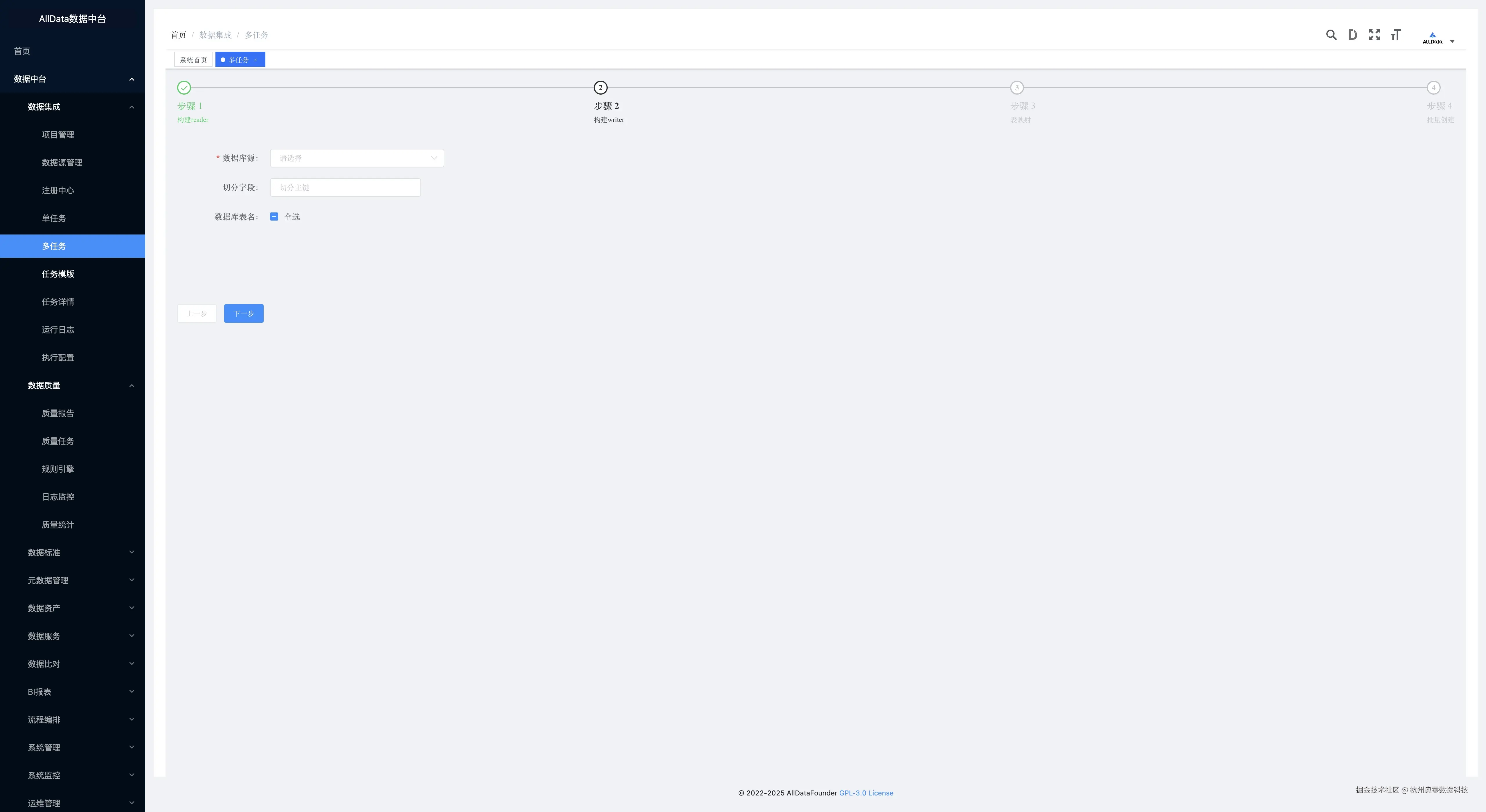Open the document icon in header

(x=1352, y=35)
